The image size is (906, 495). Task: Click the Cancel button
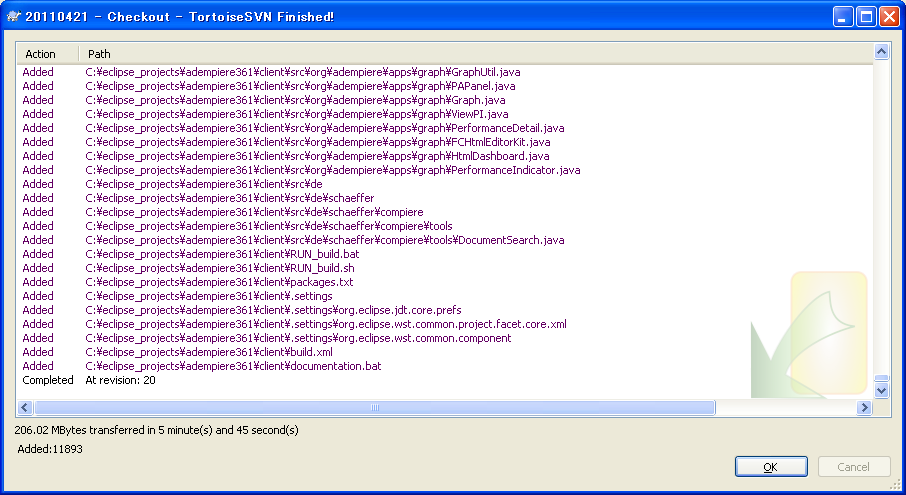click(x=854, y=467)
